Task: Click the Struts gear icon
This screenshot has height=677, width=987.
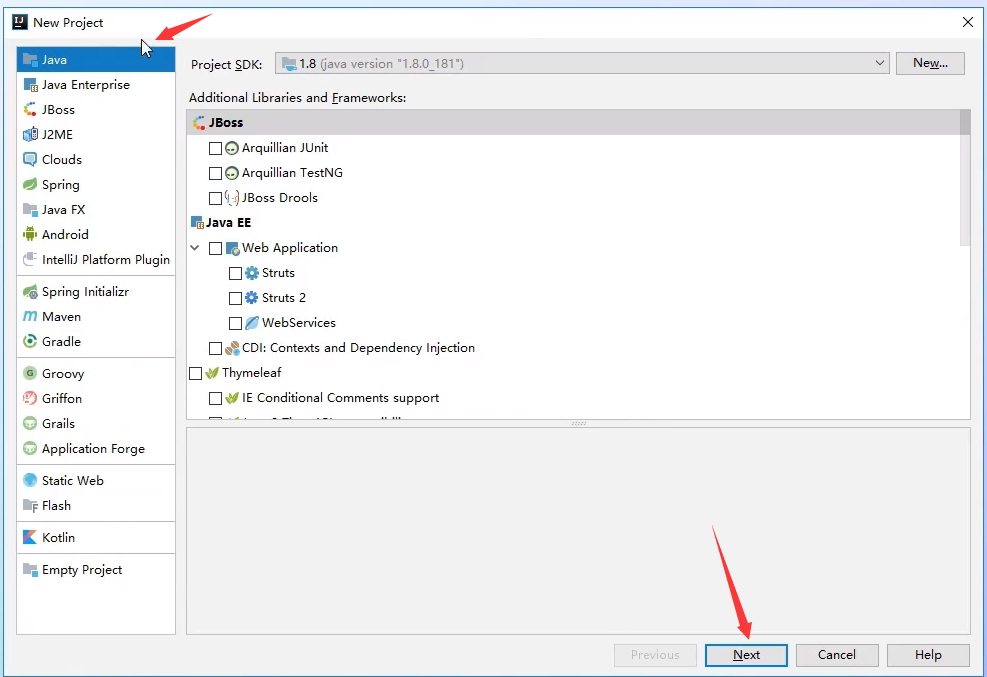Action: [252, 273]
